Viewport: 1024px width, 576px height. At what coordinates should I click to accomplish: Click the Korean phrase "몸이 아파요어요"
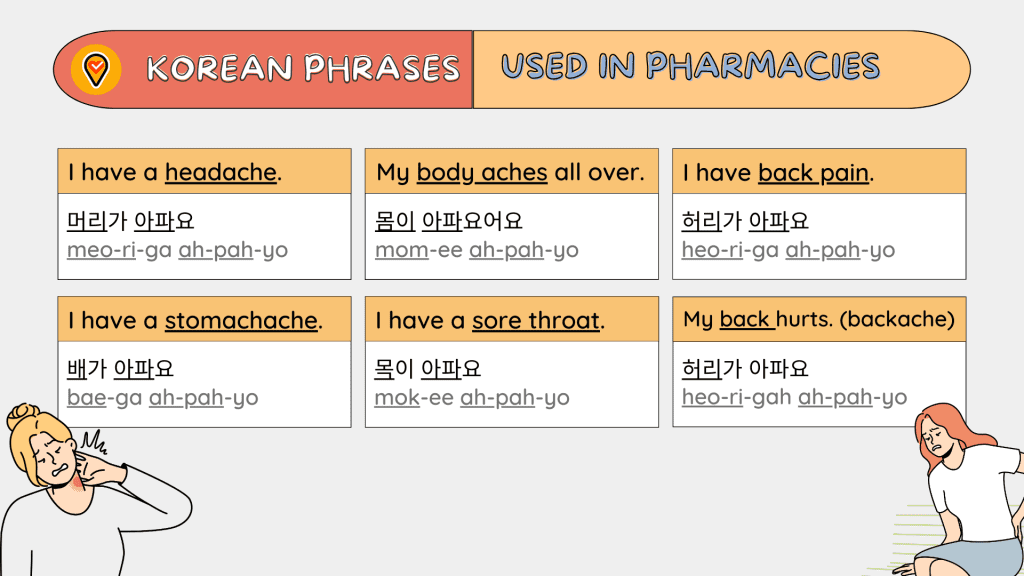[449, 222]
